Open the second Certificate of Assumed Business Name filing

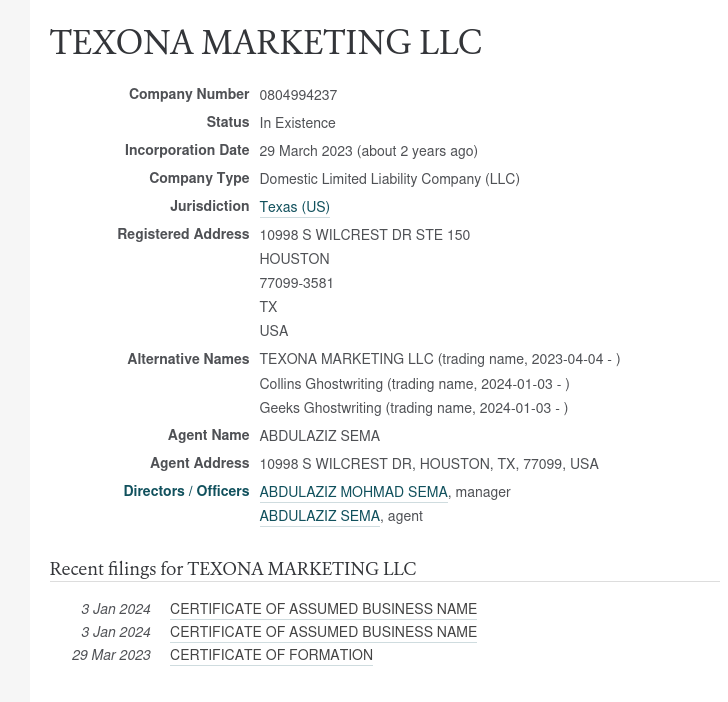coord(323,632)
